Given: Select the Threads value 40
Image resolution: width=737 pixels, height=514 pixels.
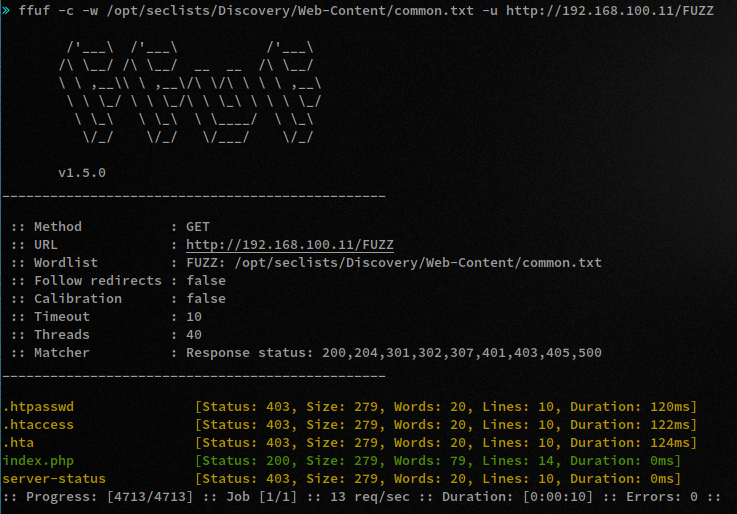Looking at the screenshot, I should (194, 335).
